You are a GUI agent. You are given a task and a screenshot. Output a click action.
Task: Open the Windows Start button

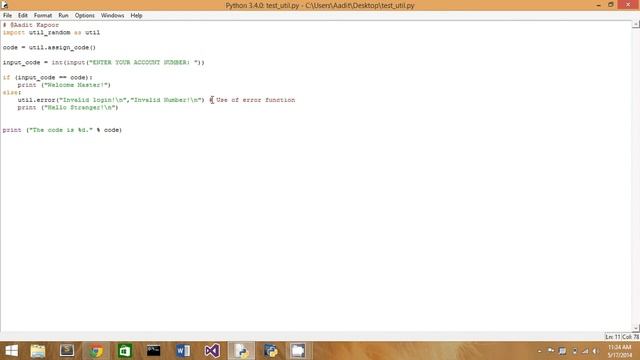pyautogui.click(x=11, y=351)
